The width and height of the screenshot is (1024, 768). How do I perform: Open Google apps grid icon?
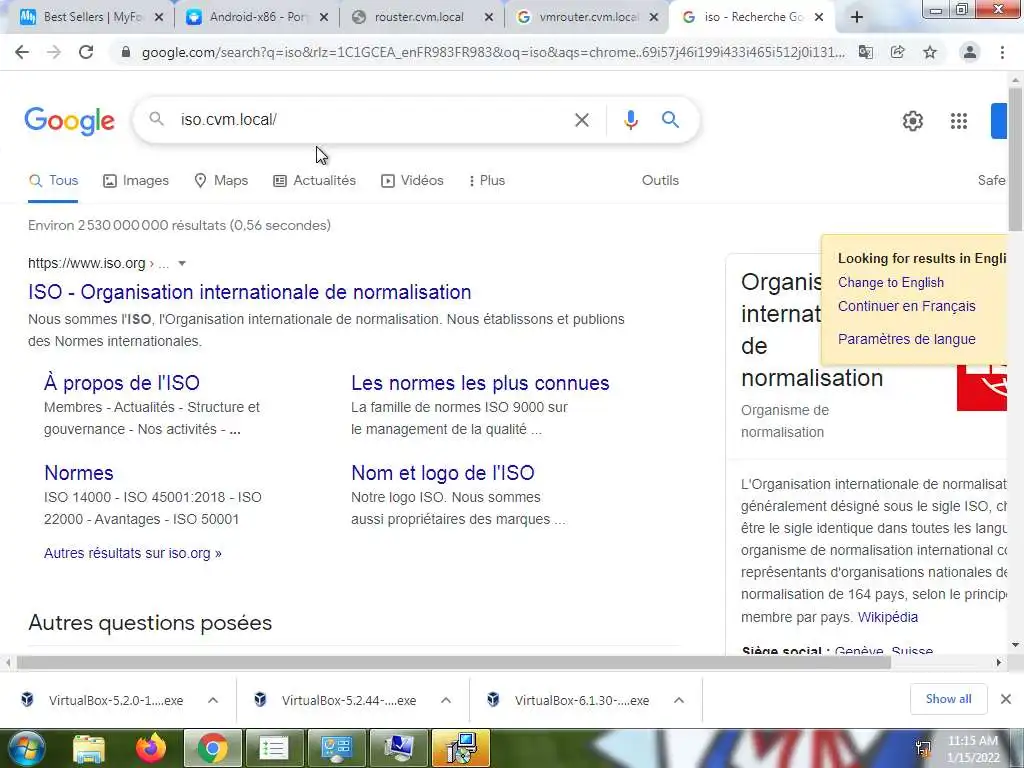pyautogui.click(x=959, y=121)
